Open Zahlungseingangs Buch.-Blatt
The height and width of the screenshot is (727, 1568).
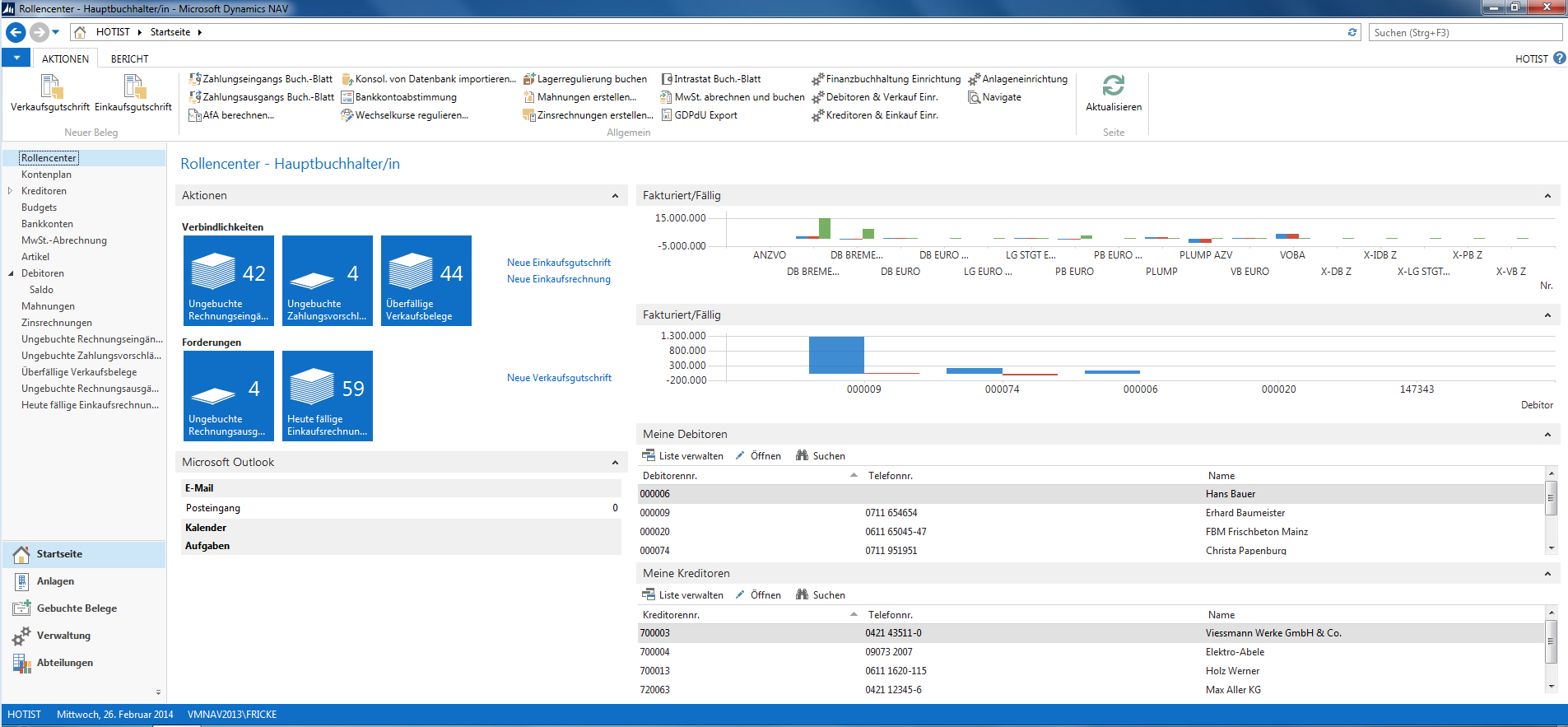(x=261, y=79)
